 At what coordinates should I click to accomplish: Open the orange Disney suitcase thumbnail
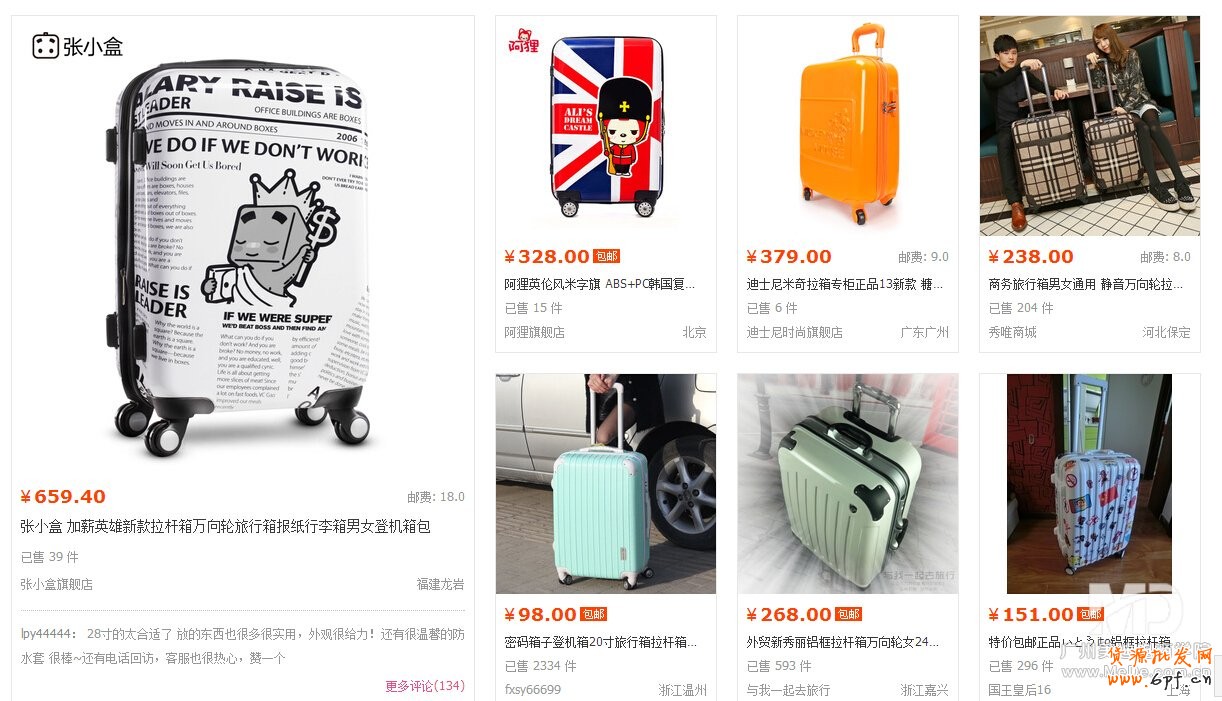848,126
